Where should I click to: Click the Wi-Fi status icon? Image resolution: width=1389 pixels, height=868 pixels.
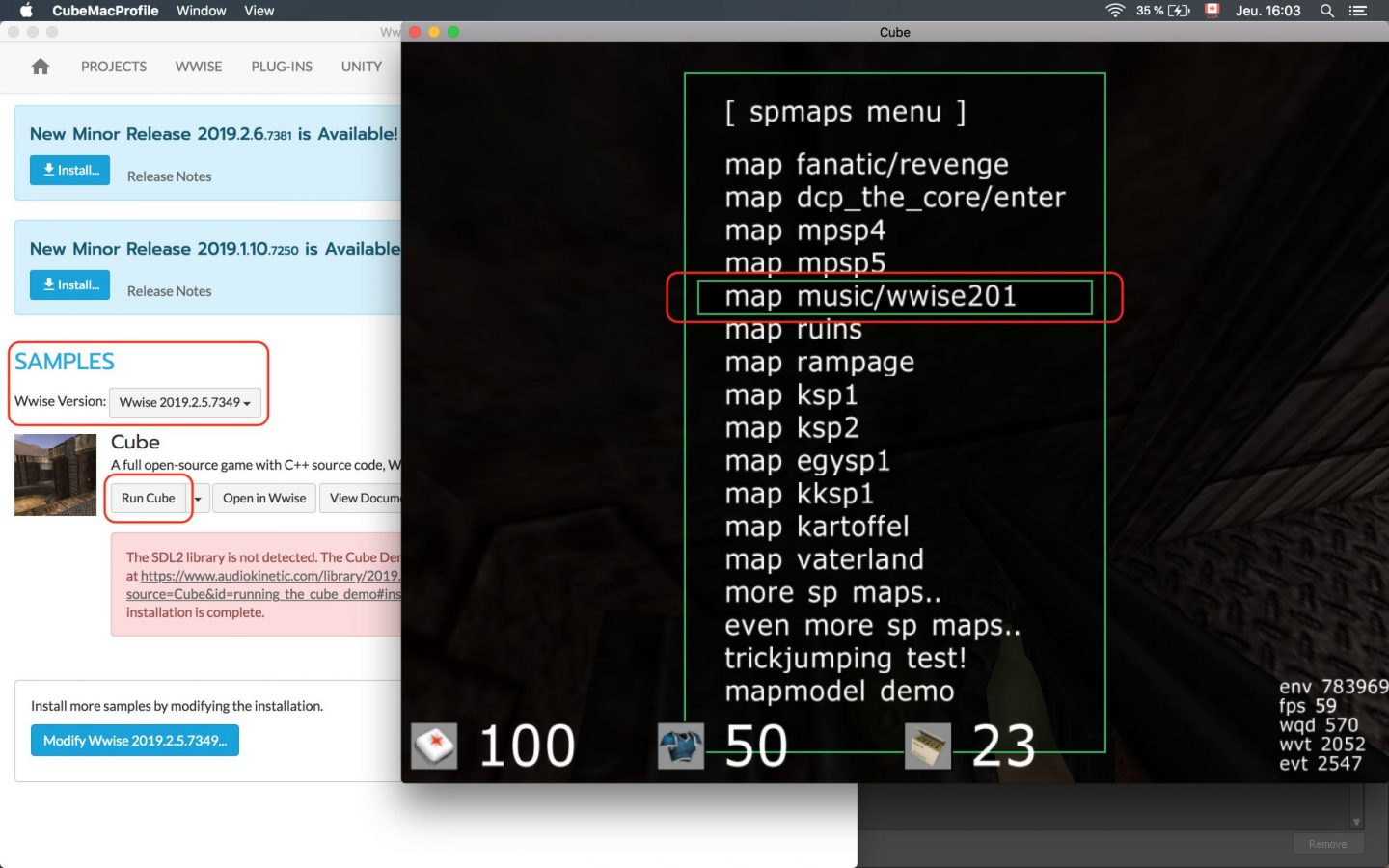click(1115, 11)
